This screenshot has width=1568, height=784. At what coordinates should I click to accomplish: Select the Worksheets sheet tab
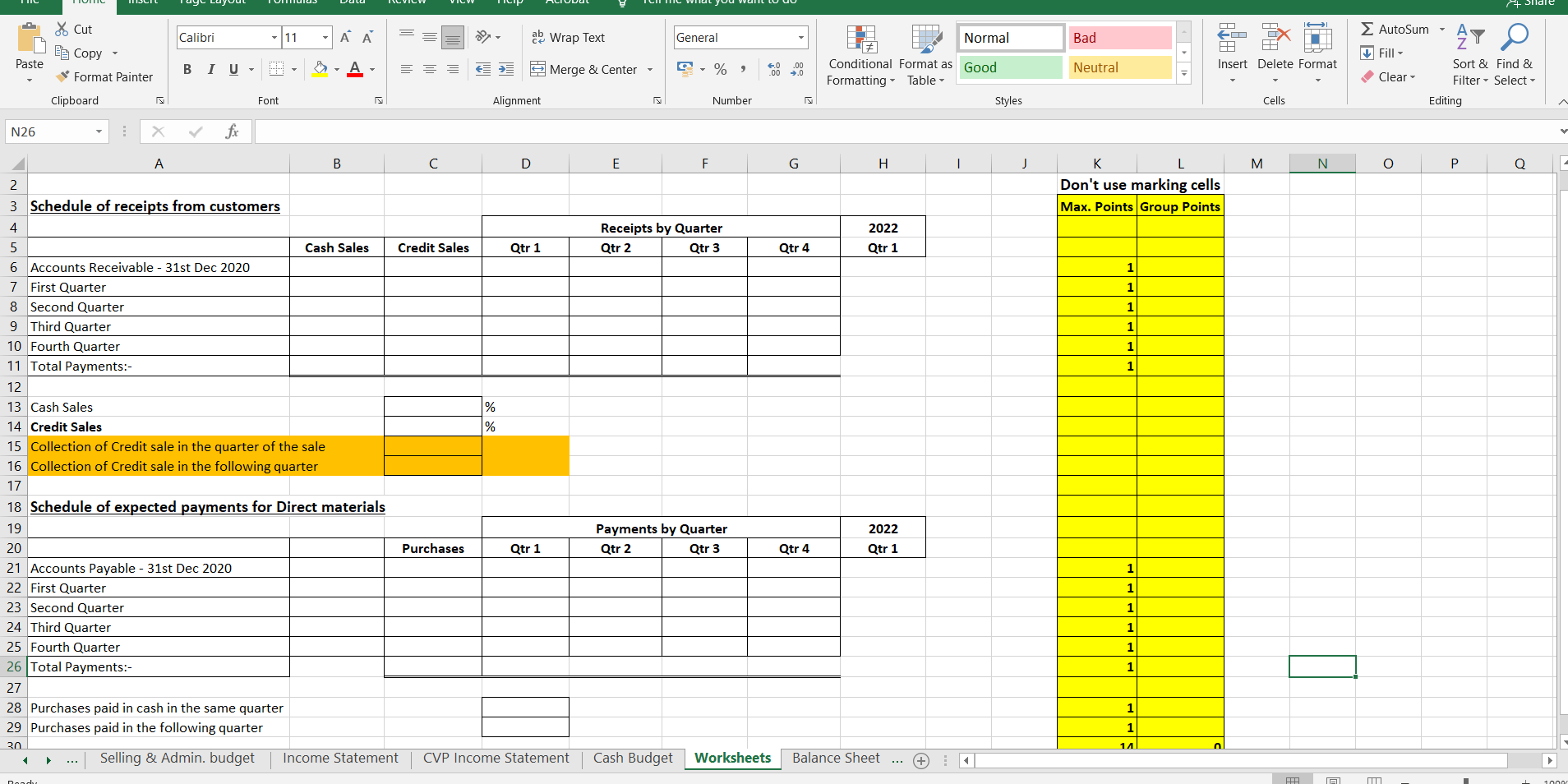(733, 758)
